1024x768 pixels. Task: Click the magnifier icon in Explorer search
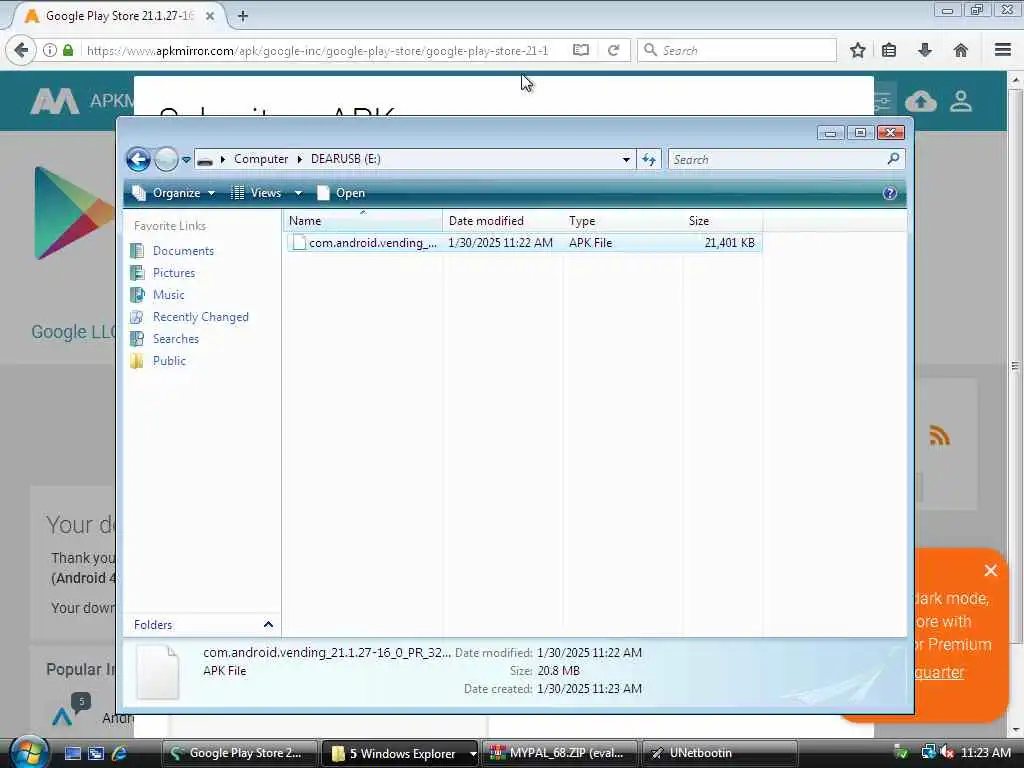tap(893, 159)
